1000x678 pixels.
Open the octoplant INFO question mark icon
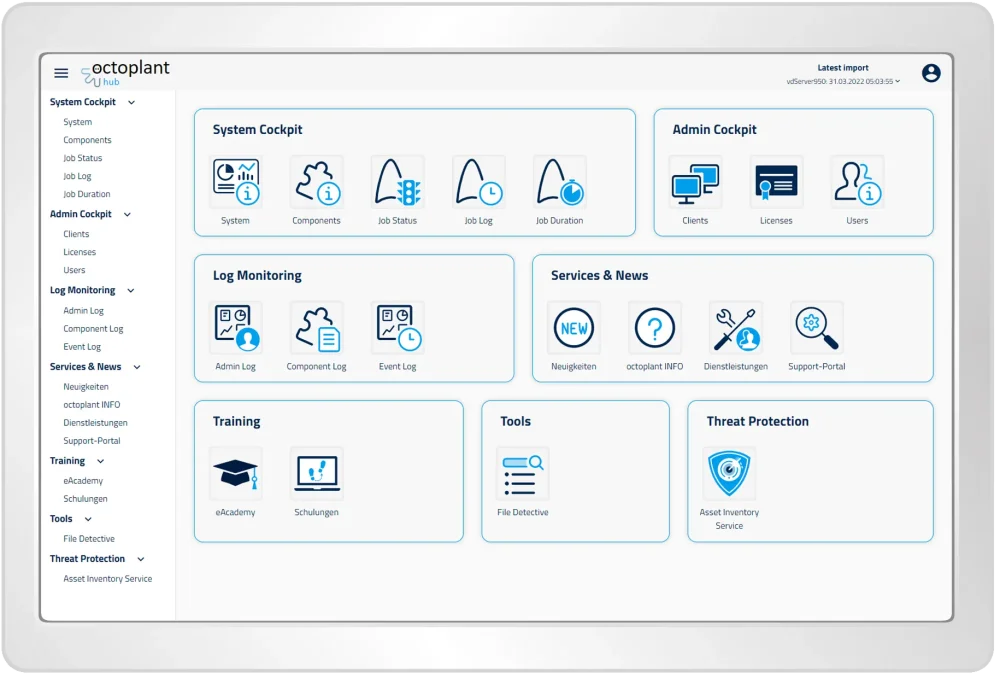pyautogui.click(x=655, y=328)
